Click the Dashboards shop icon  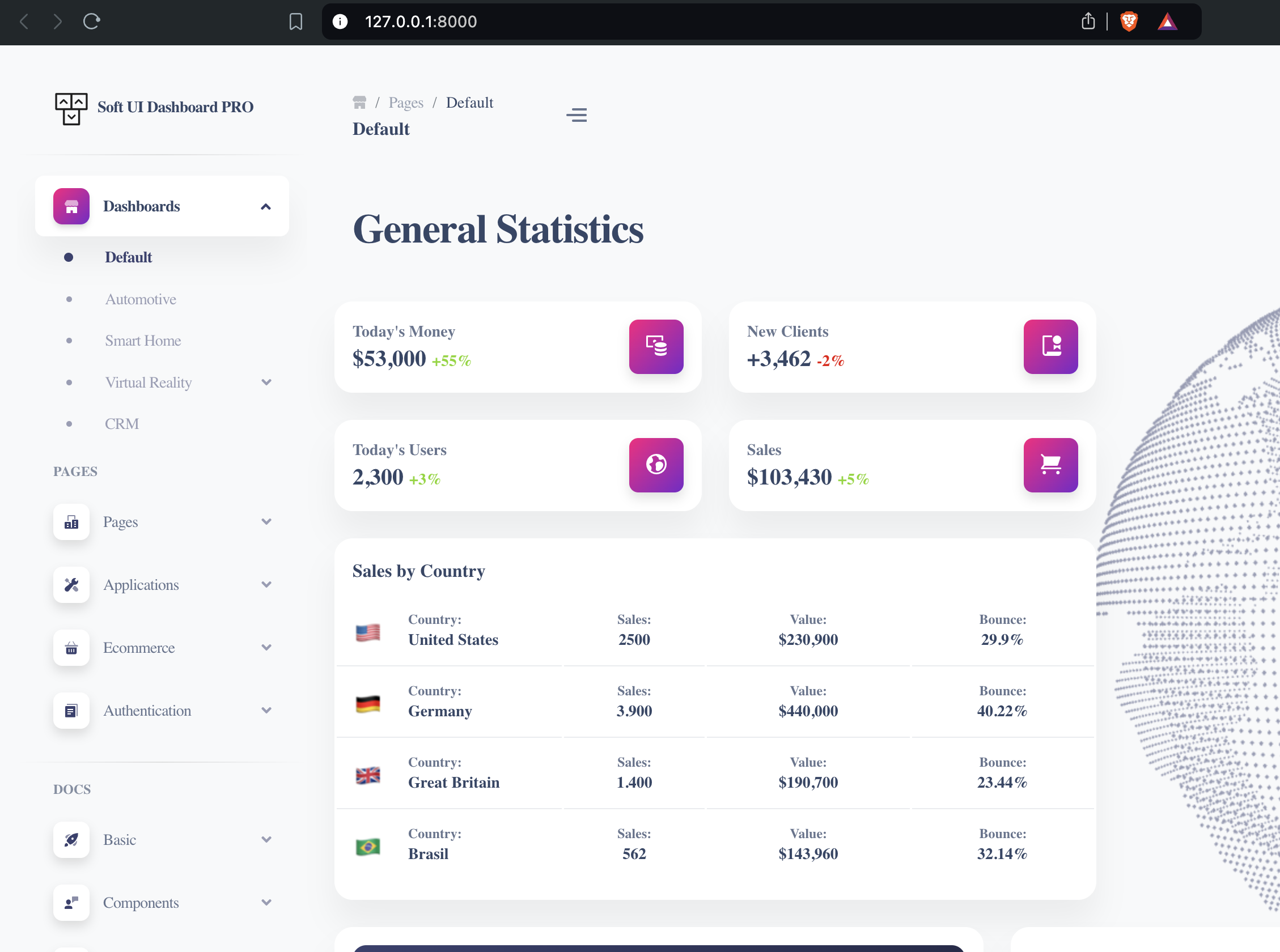(x=71, y=206)
